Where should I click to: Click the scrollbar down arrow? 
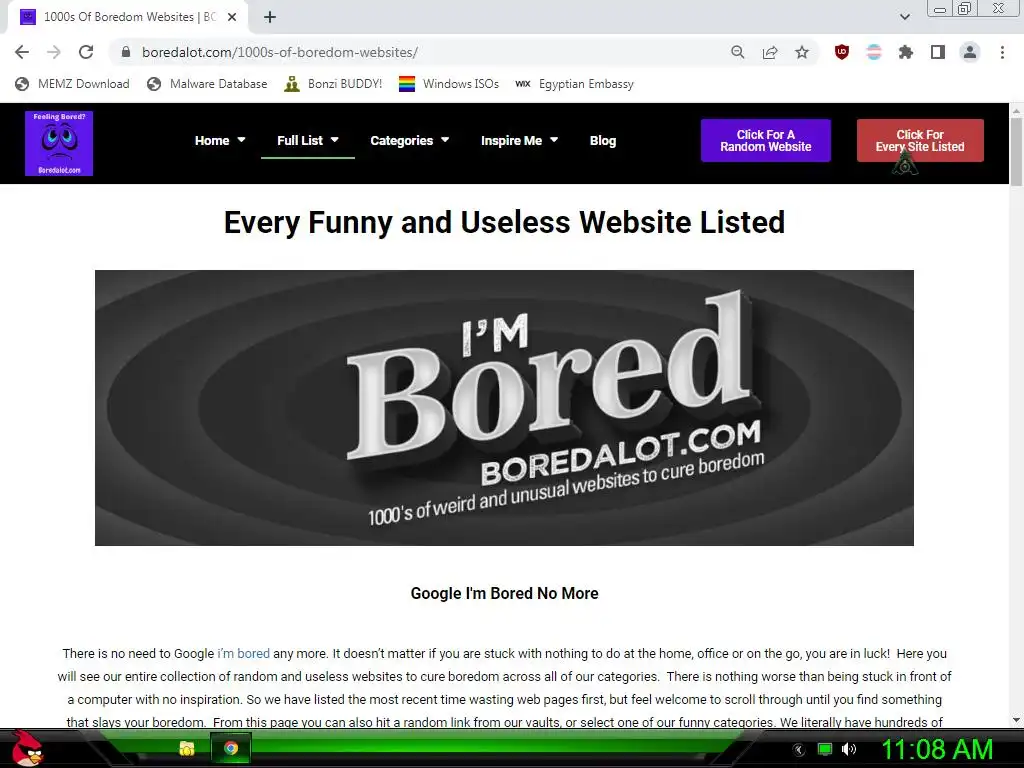[x=1016, y=720]
